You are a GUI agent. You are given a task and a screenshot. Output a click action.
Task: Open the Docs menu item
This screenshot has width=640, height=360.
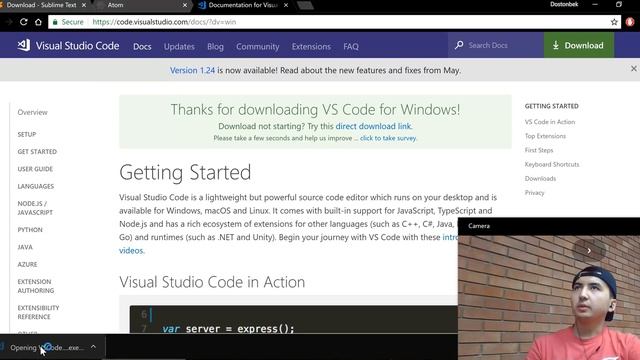click(x=142, y=47)
